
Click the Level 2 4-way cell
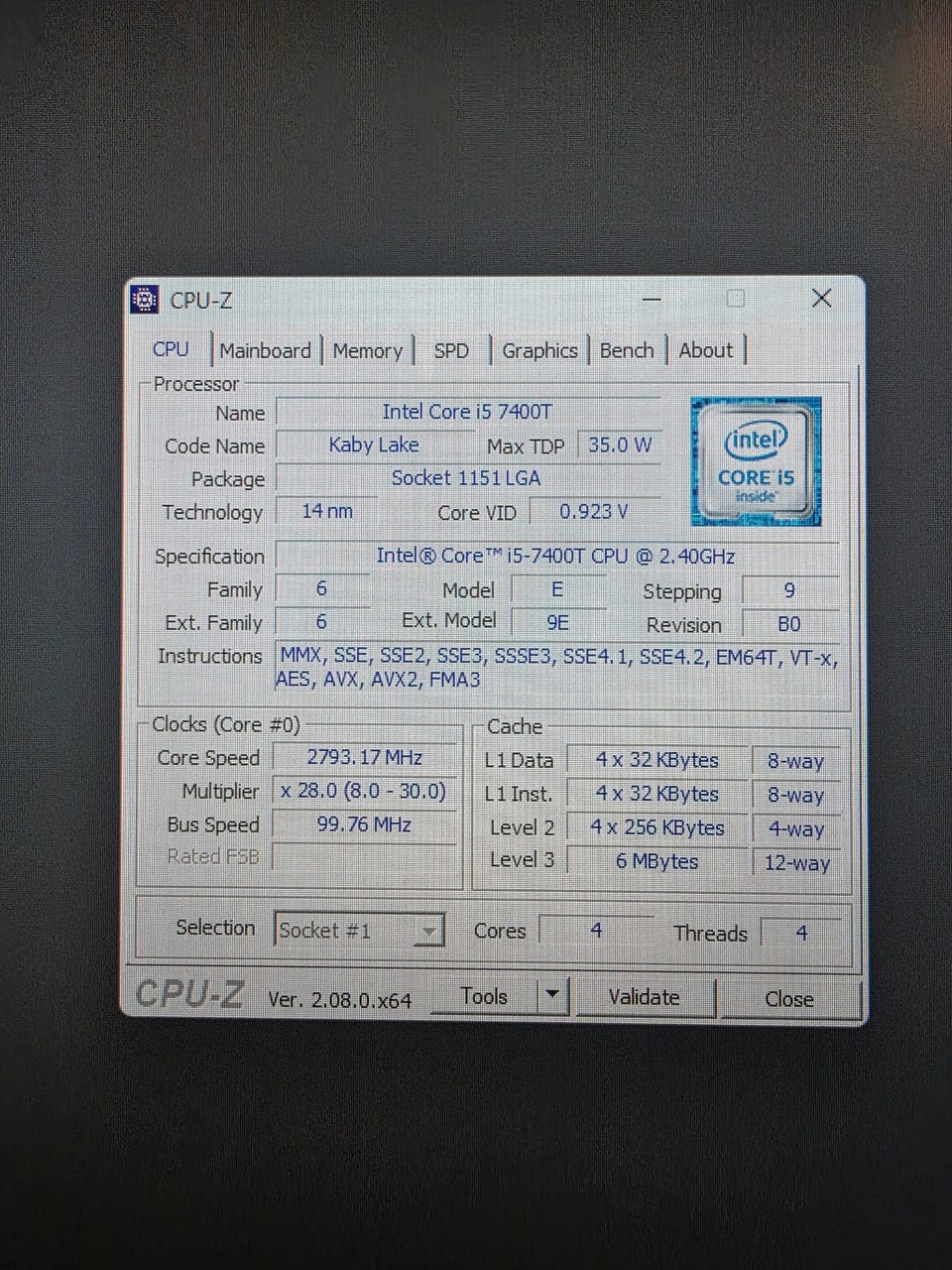pyautogui.click(x=796, y=828)
